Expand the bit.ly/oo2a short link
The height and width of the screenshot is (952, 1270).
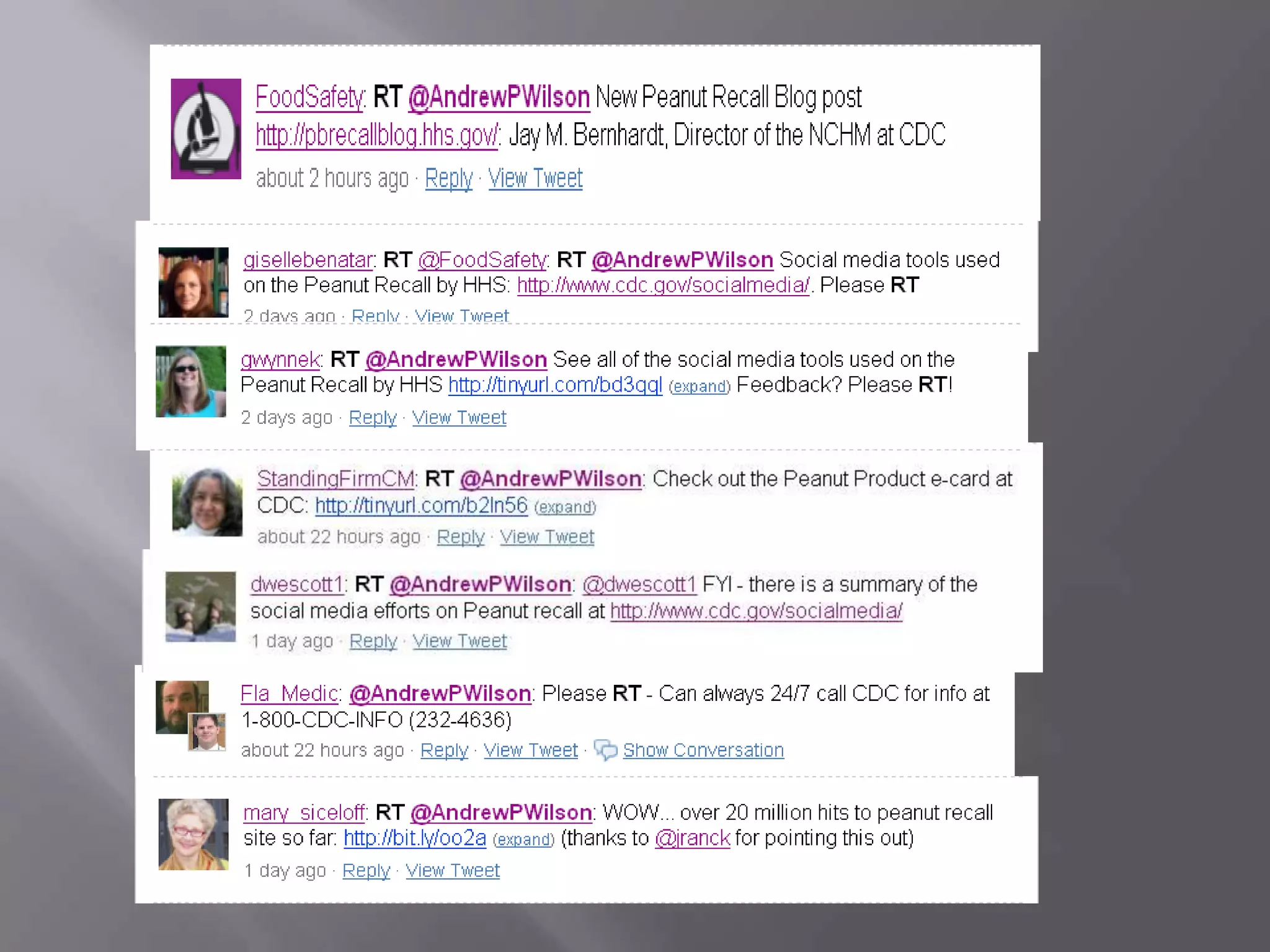(523, 840)
